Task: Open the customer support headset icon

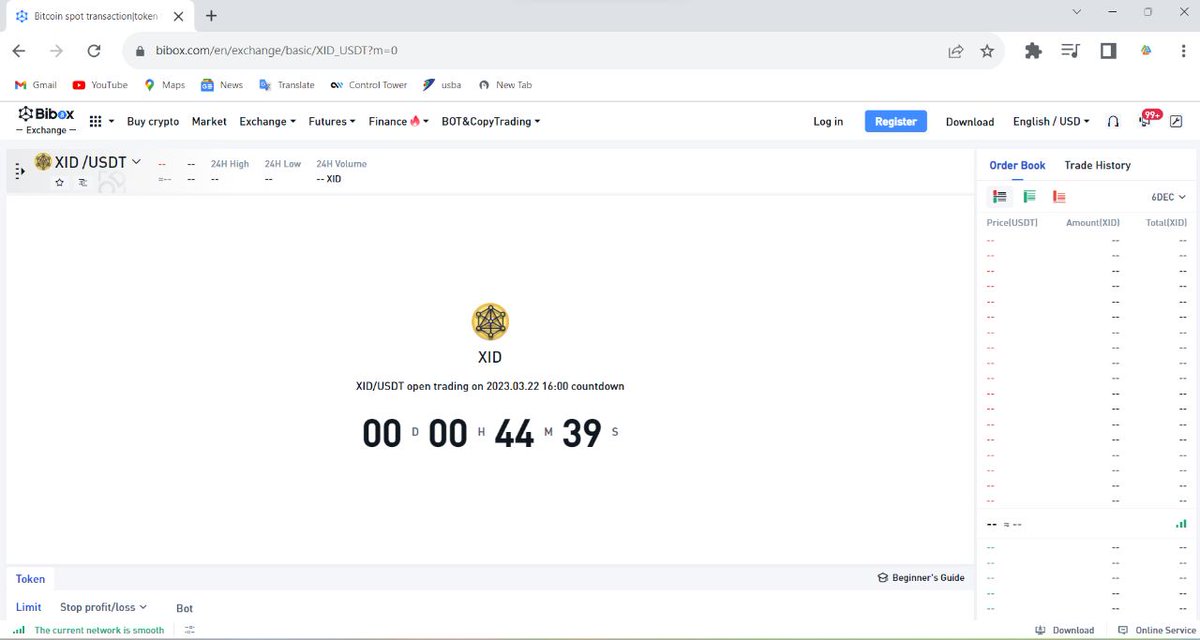Action: 1113,121
